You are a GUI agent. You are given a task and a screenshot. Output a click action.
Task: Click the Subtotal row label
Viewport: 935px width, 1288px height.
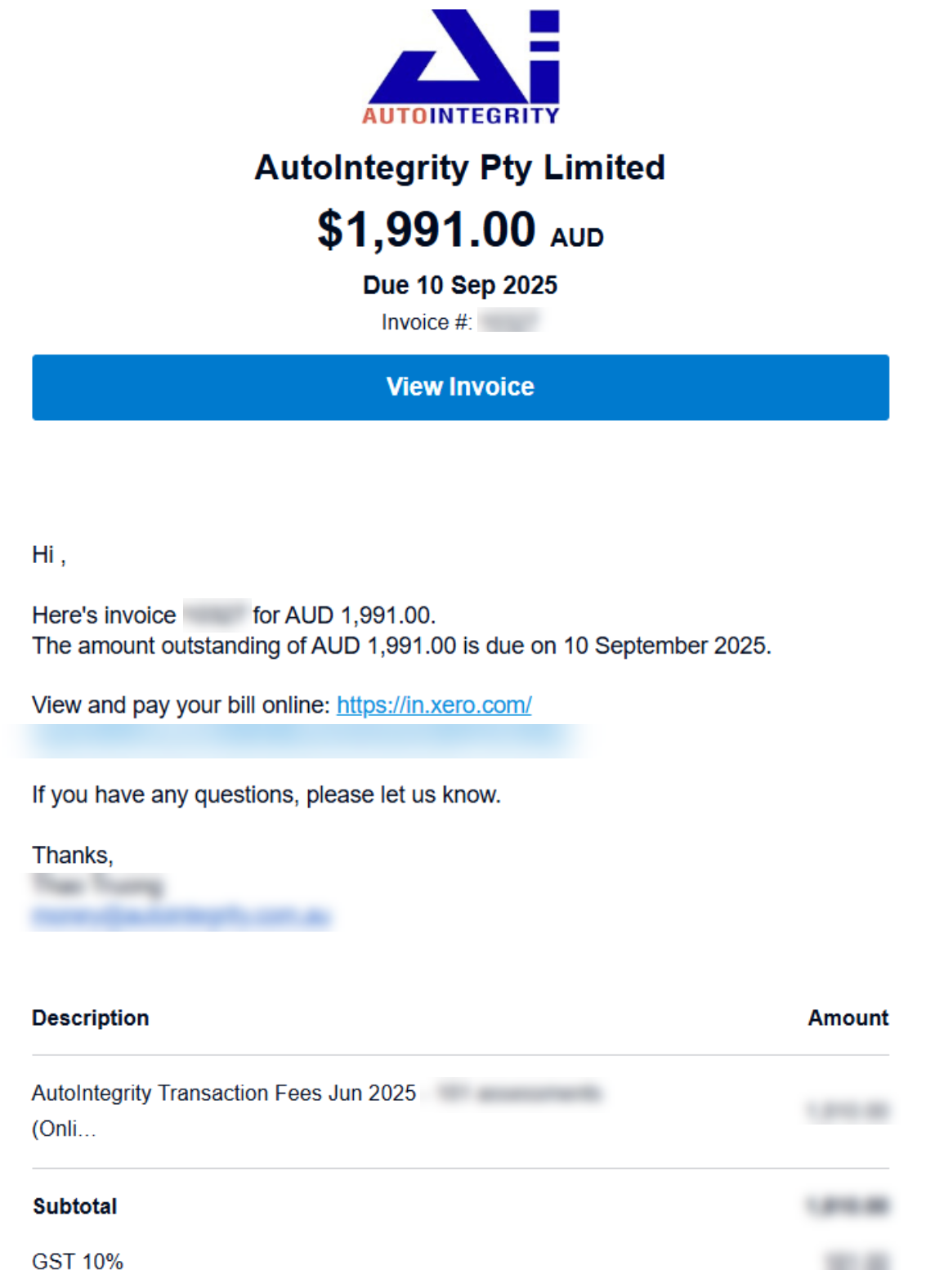pos(75,1206)
